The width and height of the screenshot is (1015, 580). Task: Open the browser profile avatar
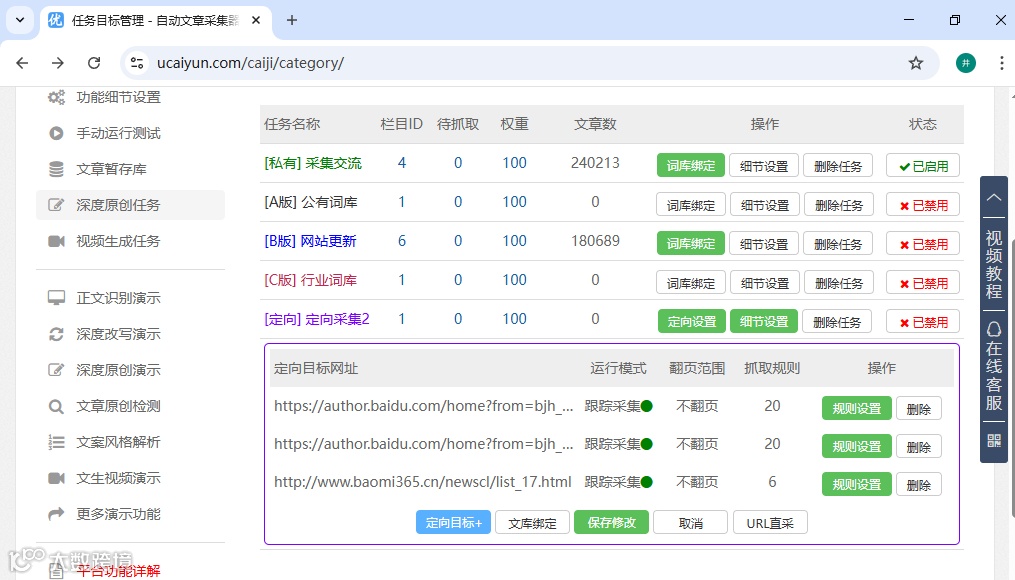click(966, 63)
